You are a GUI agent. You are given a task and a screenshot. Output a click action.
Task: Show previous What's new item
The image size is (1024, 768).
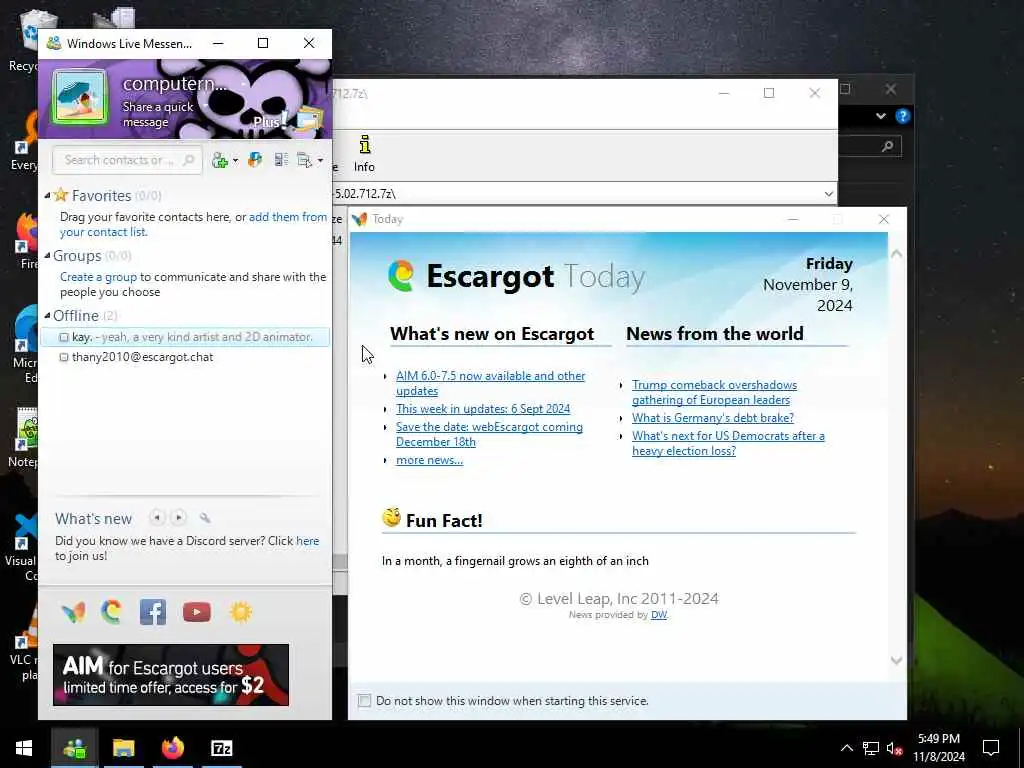pos(157,518)
